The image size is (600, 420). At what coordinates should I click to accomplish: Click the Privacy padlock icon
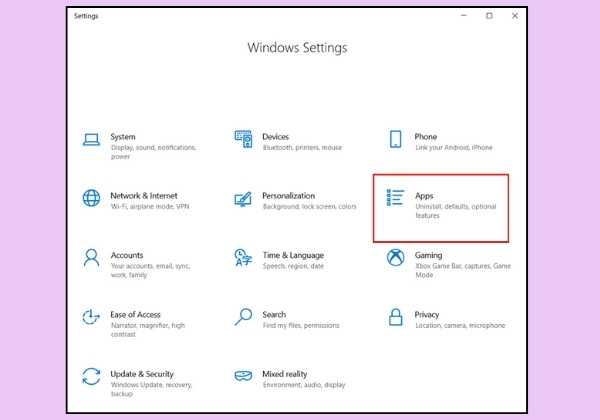[x=395, y=317]
